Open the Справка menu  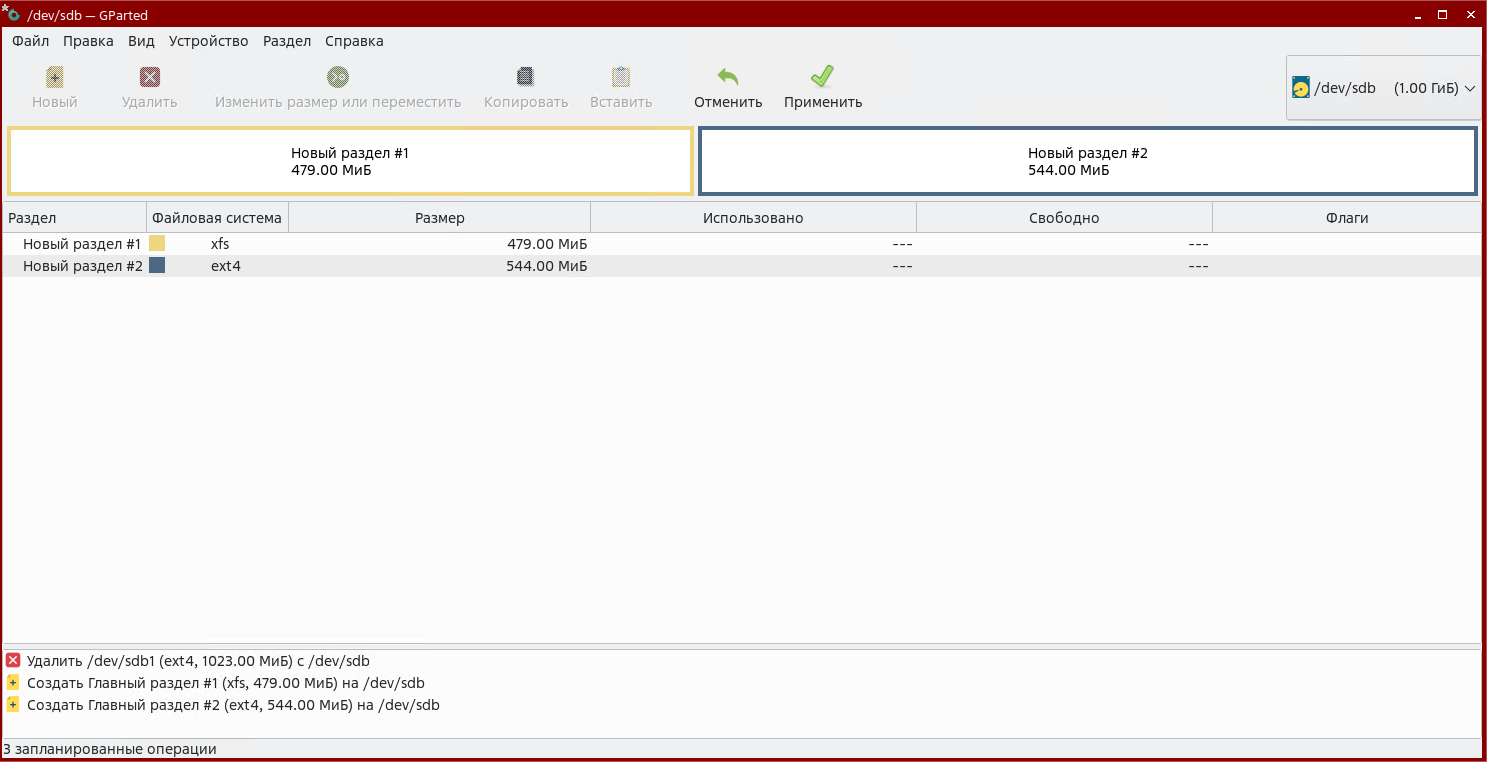(354, 41)
